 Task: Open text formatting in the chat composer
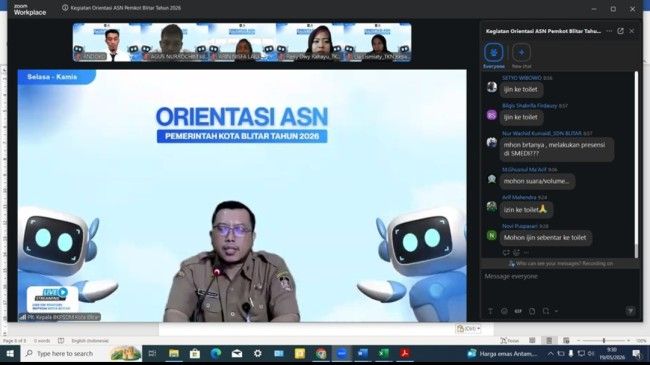tap(490, 311)
